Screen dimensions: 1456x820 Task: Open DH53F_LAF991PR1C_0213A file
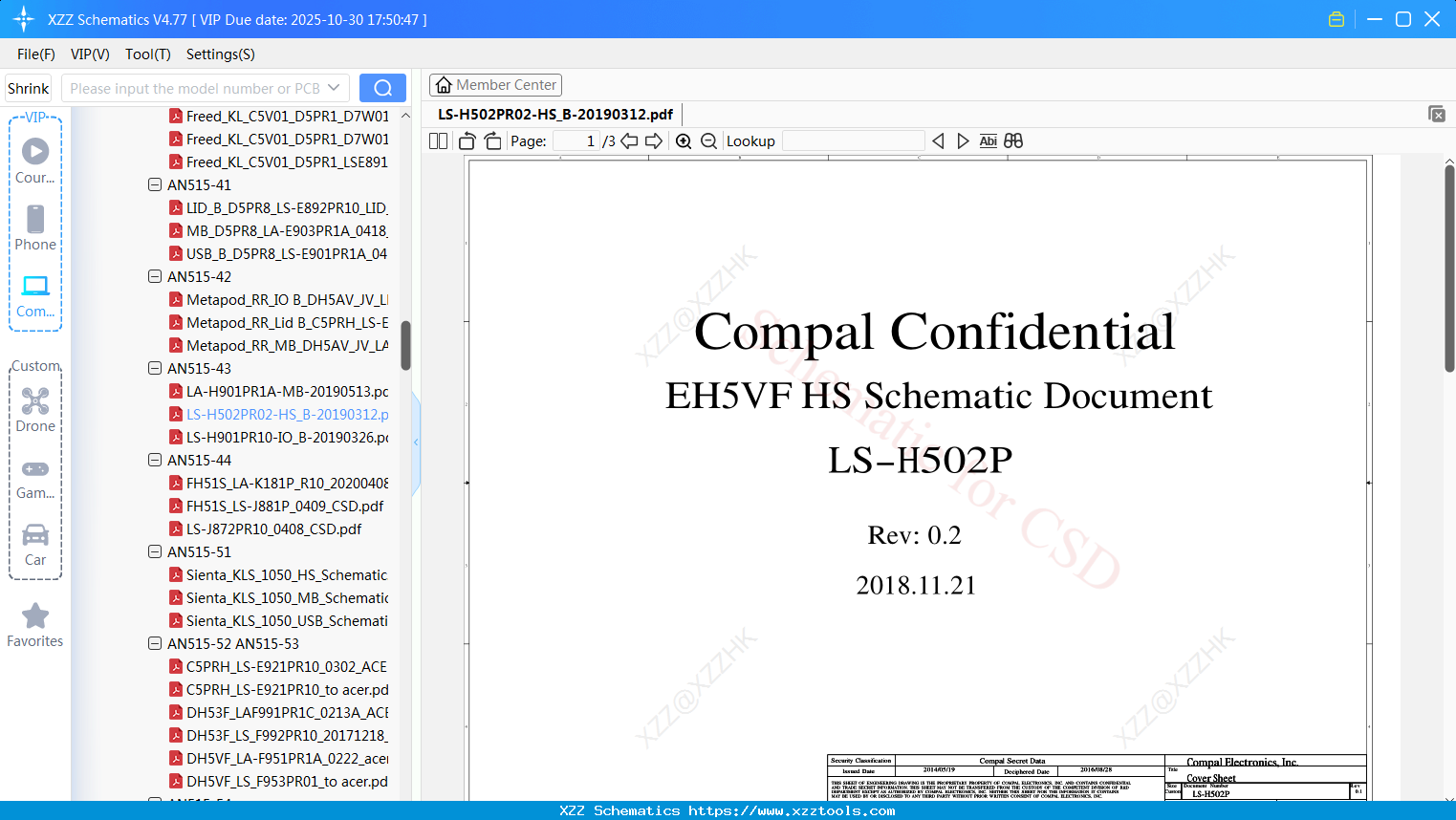click(x=279, y=712)
